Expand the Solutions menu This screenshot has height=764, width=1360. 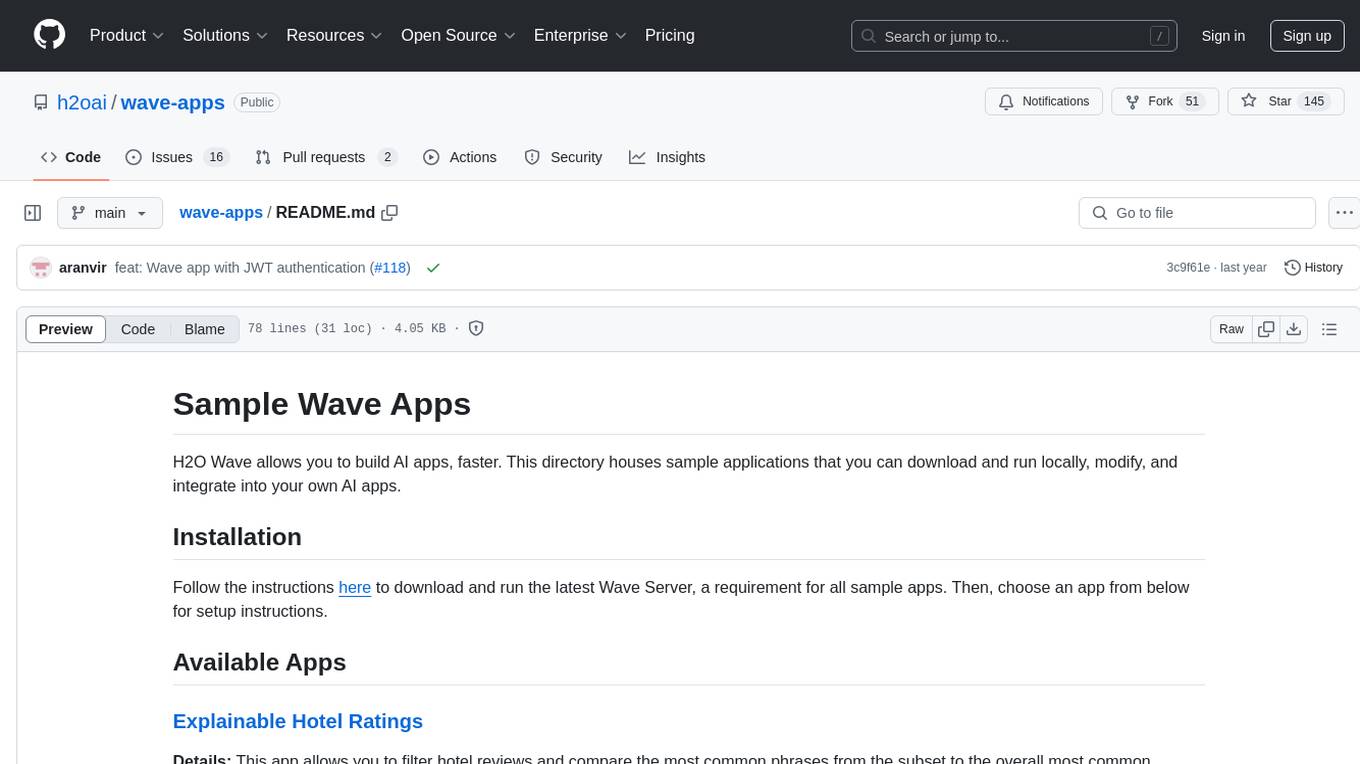click(225, 35)
